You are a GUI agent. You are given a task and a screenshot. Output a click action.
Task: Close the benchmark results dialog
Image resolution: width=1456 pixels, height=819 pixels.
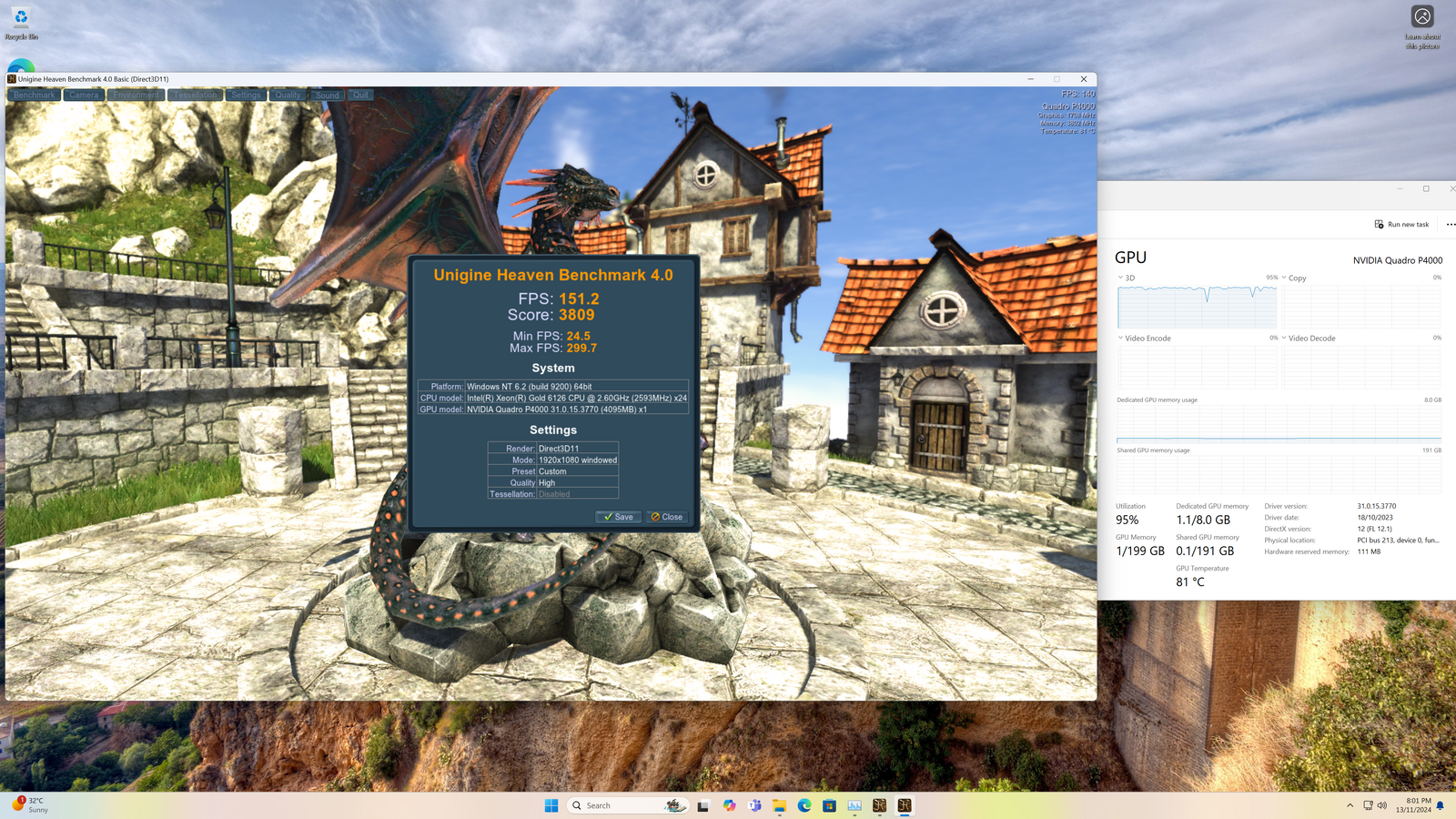[x=667, y=517]
